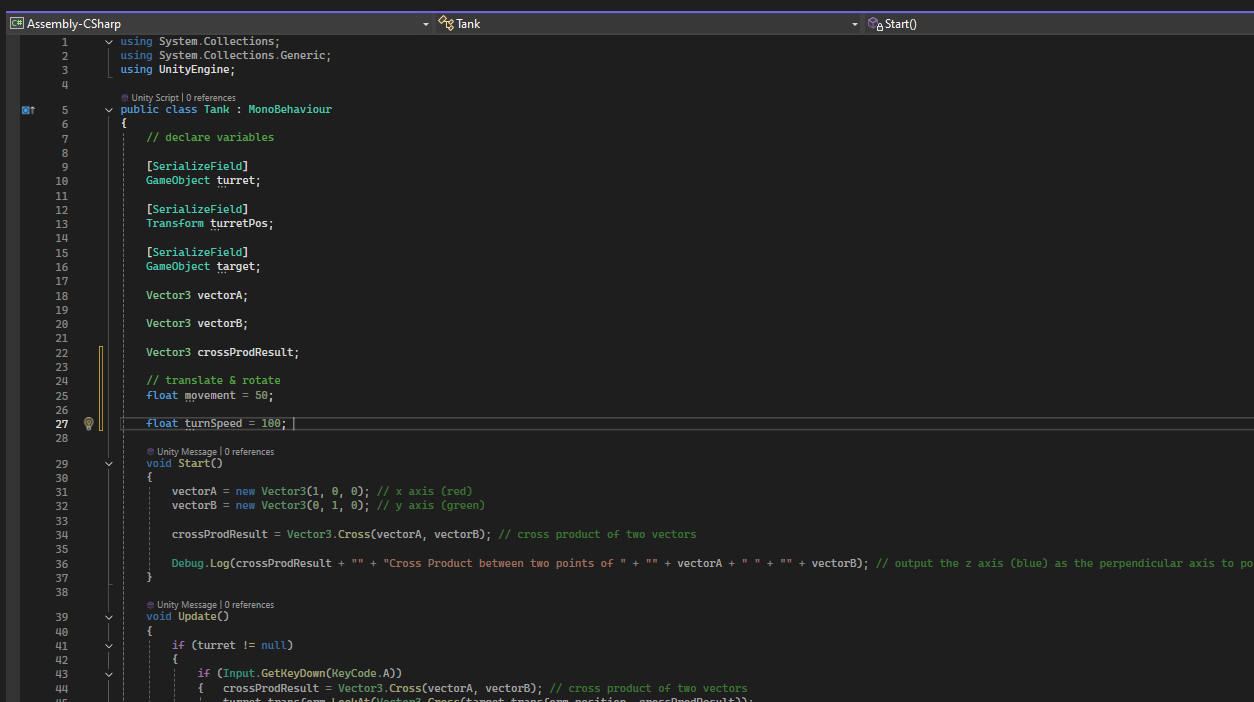Click 'GameObject target;' on line 16
The image size is (1254, 702).
coord(203,267)
